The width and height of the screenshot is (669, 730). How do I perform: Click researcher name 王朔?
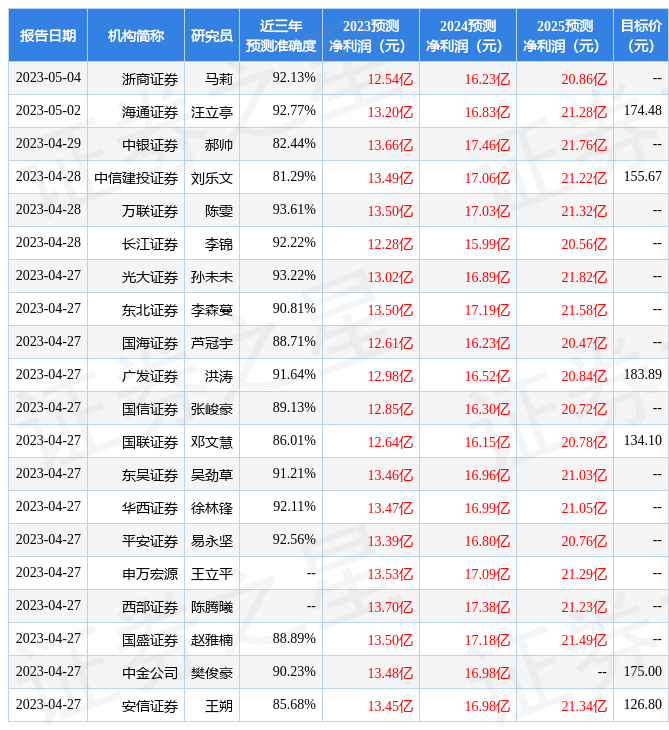tap(219, 706)
